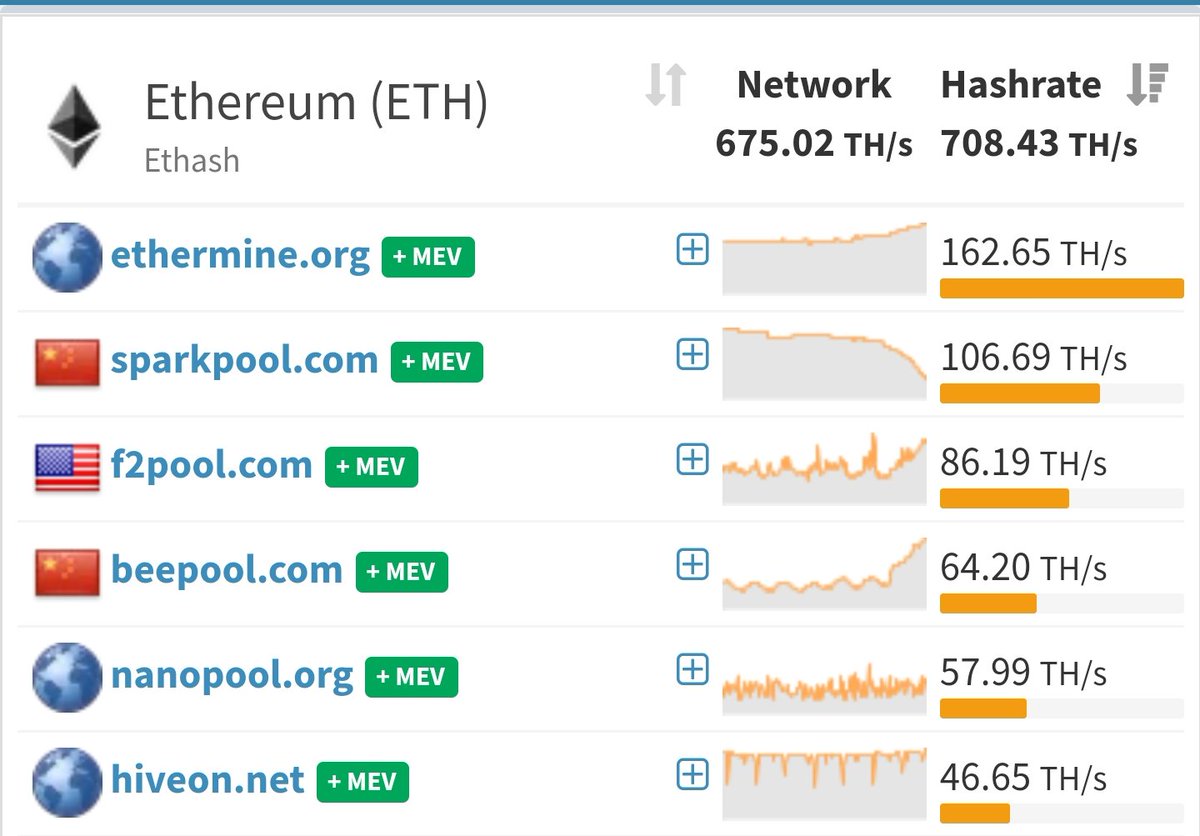Open the sparkpool.com pool link
The image size is (1200, 836).
click(244, 360)
